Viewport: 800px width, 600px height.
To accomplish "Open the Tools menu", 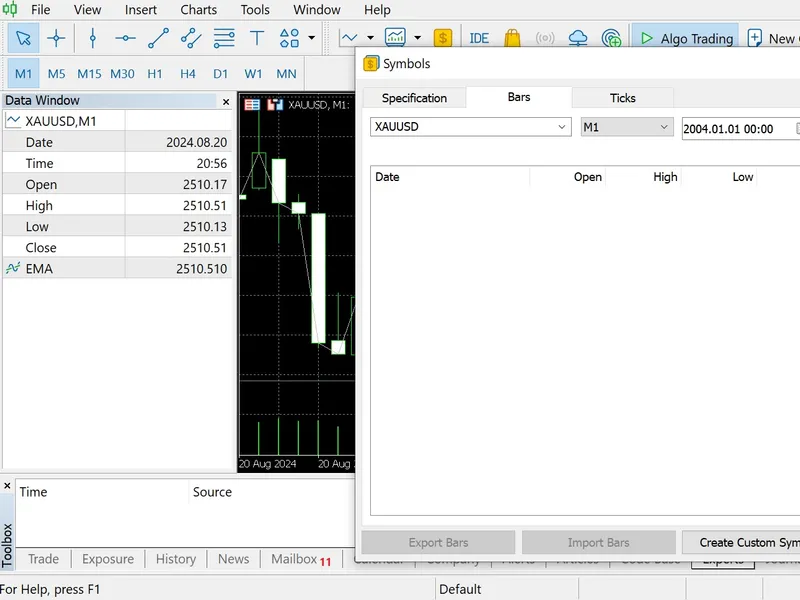I will pyautogui.click(x=255, y=10).
